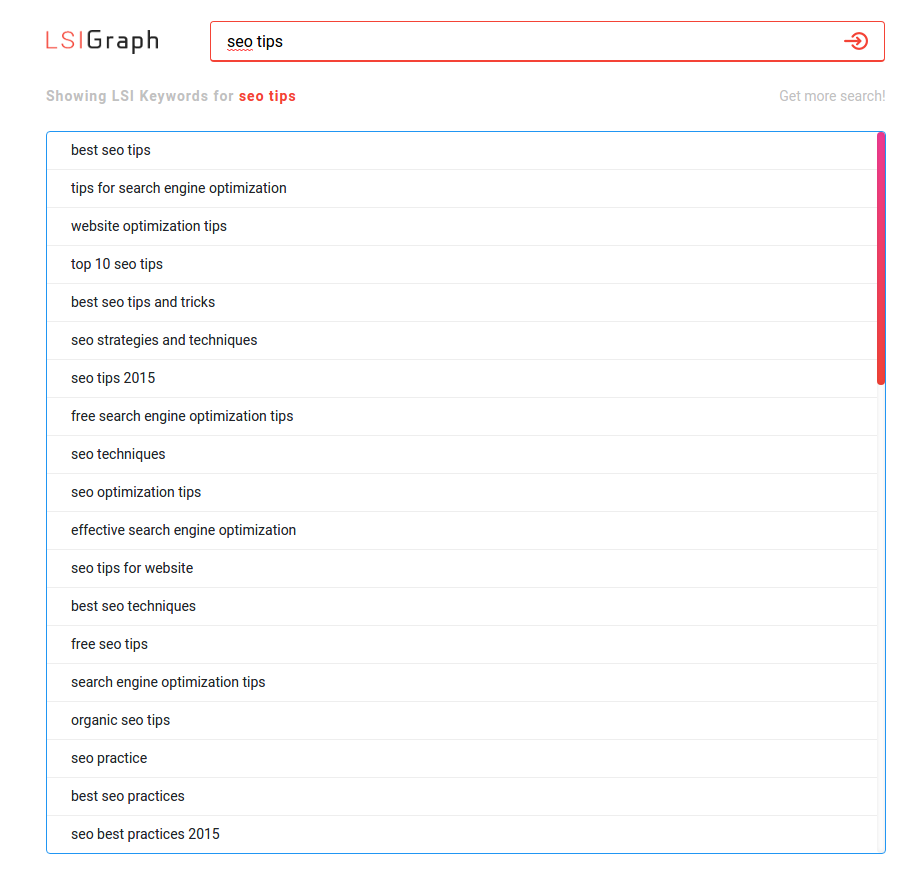Select 'effective search engine optimization' keyword
The image size is (918, 869).
(x=184, y=530)
